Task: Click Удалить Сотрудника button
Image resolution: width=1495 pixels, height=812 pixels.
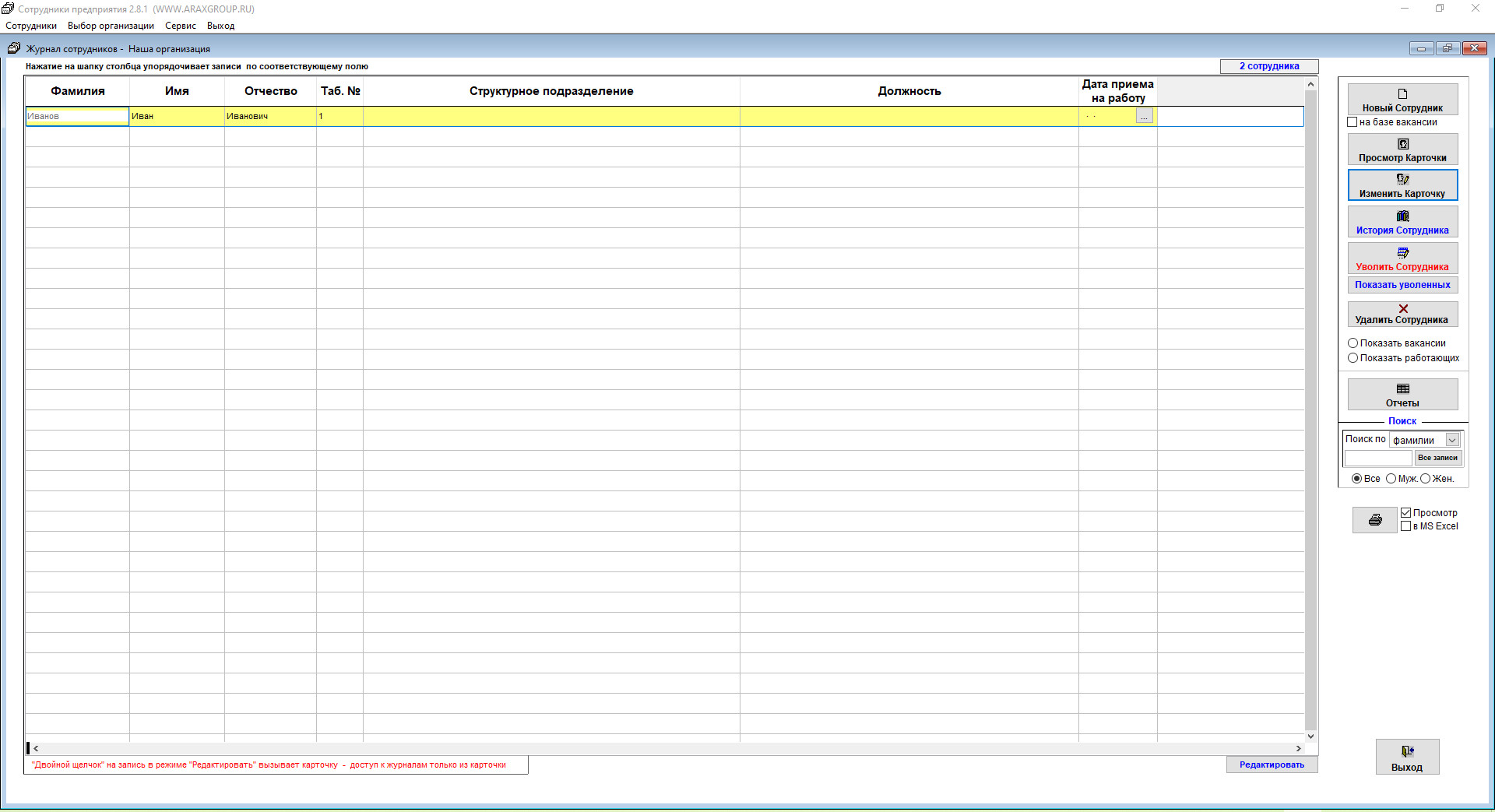Action: [x=1402, y=314]
